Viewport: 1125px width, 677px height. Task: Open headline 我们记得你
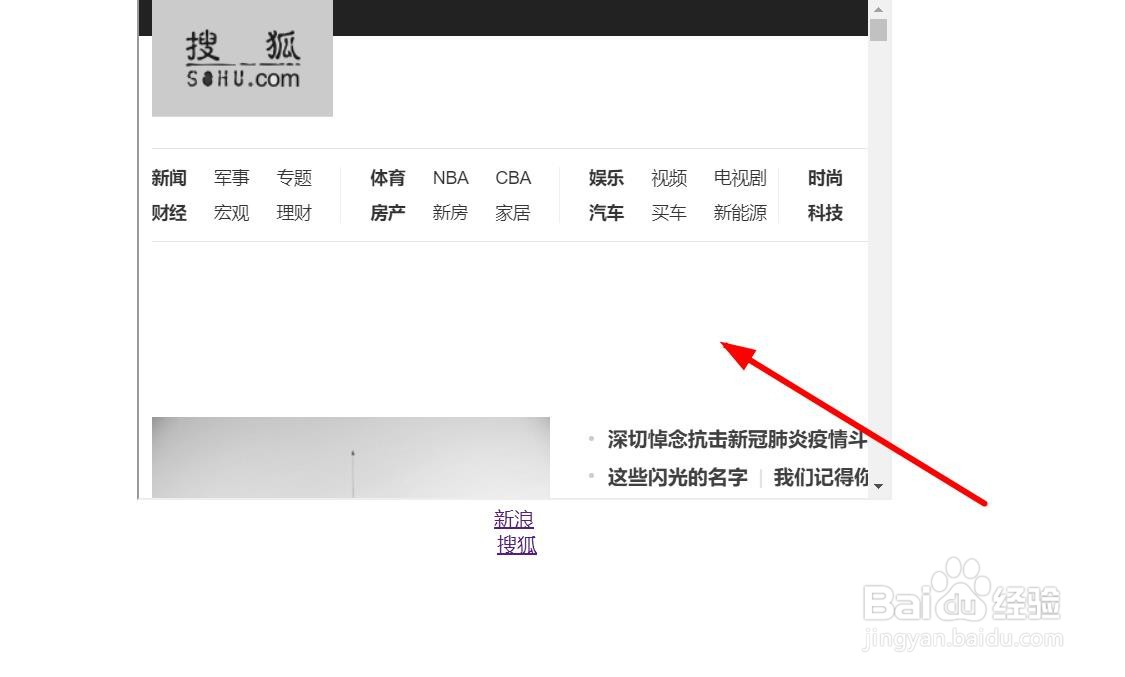point(821,478)
